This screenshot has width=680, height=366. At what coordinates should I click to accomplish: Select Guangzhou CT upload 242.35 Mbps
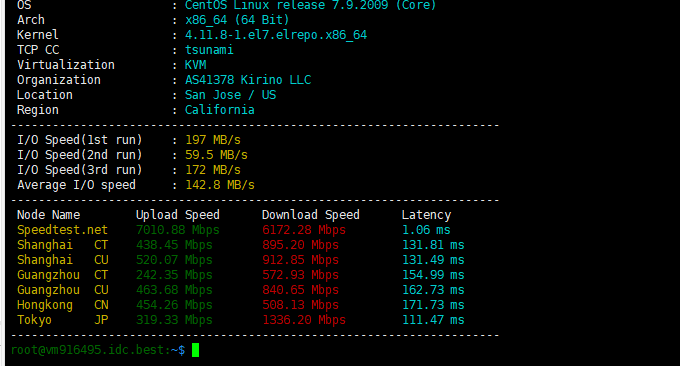click(x=174, y=275)
